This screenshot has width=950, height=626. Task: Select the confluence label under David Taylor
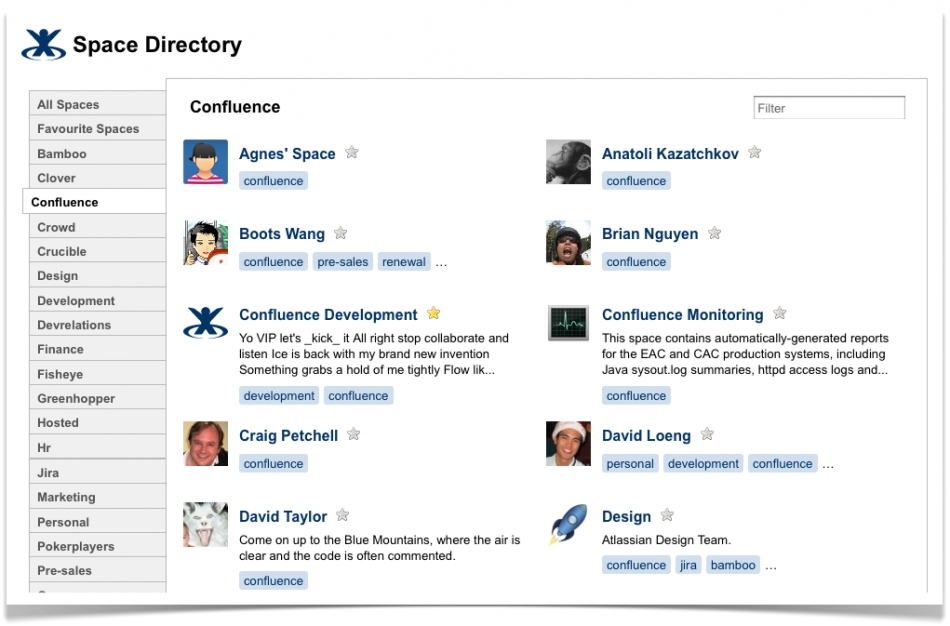[273, 581]
